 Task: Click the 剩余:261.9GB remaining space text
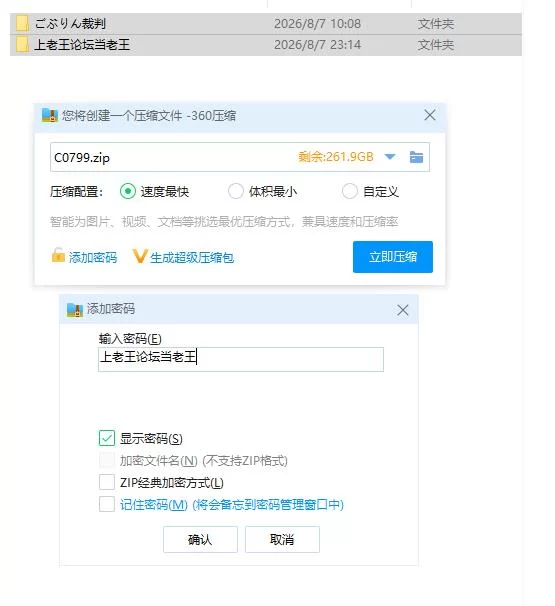pyautogui.click(x=336, y=157)
